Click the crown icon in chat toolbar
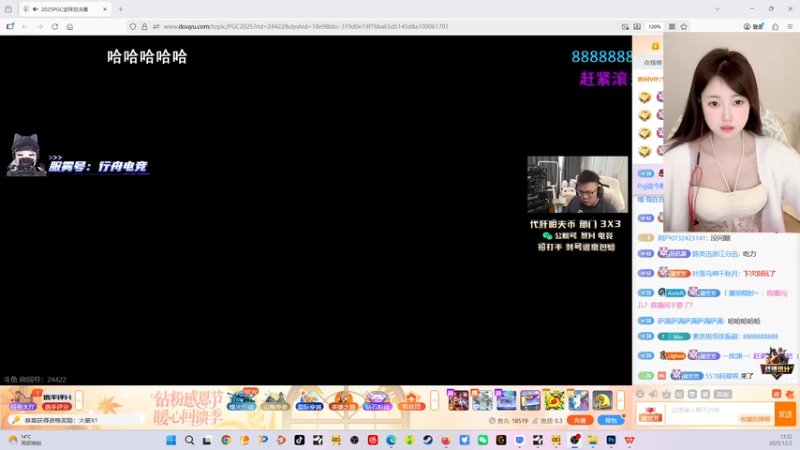800x450 pixels. click(666, 394)
